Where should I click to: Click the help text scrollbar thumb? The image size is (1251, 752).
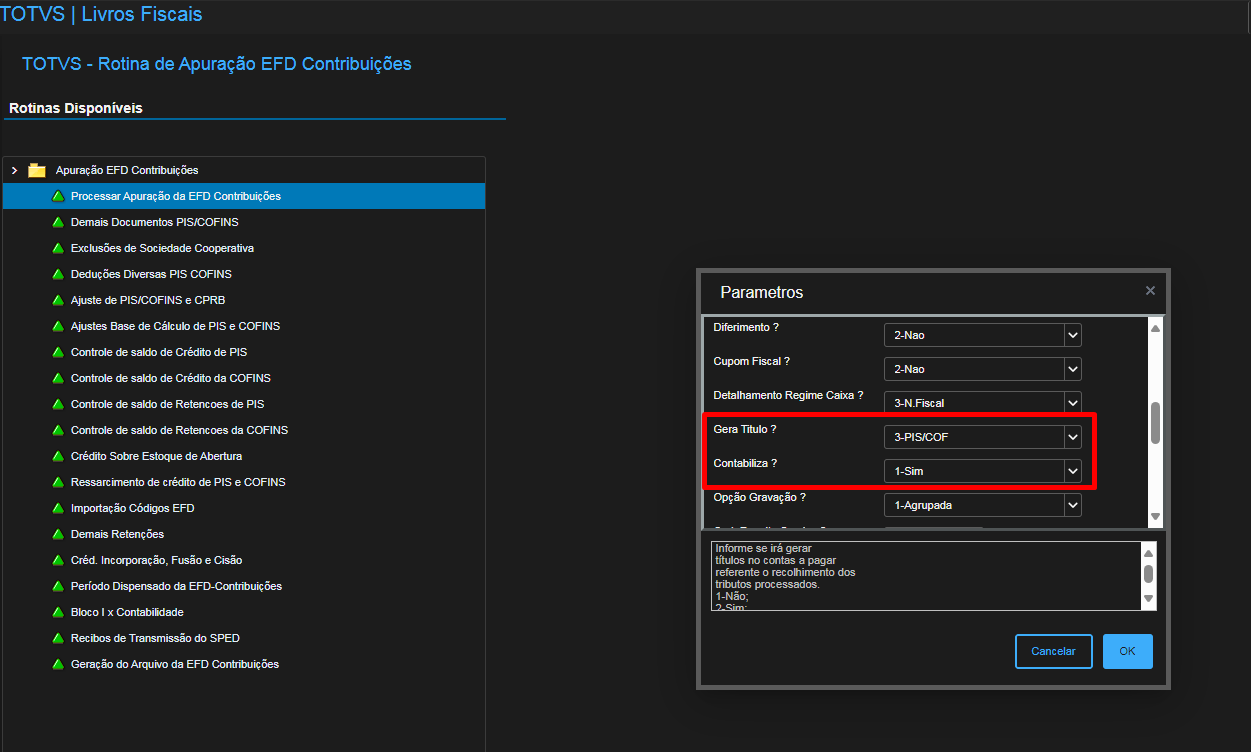[1148, 574]
